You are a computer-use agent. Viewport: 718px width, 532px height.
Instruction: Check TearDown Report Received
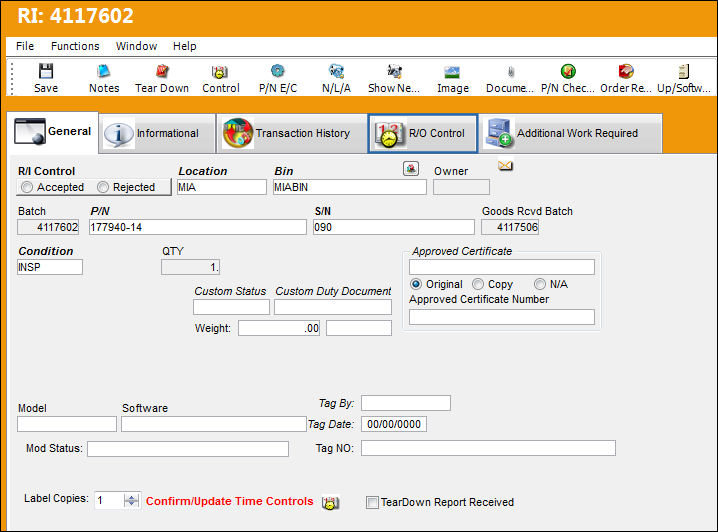[x=372, y=502]
